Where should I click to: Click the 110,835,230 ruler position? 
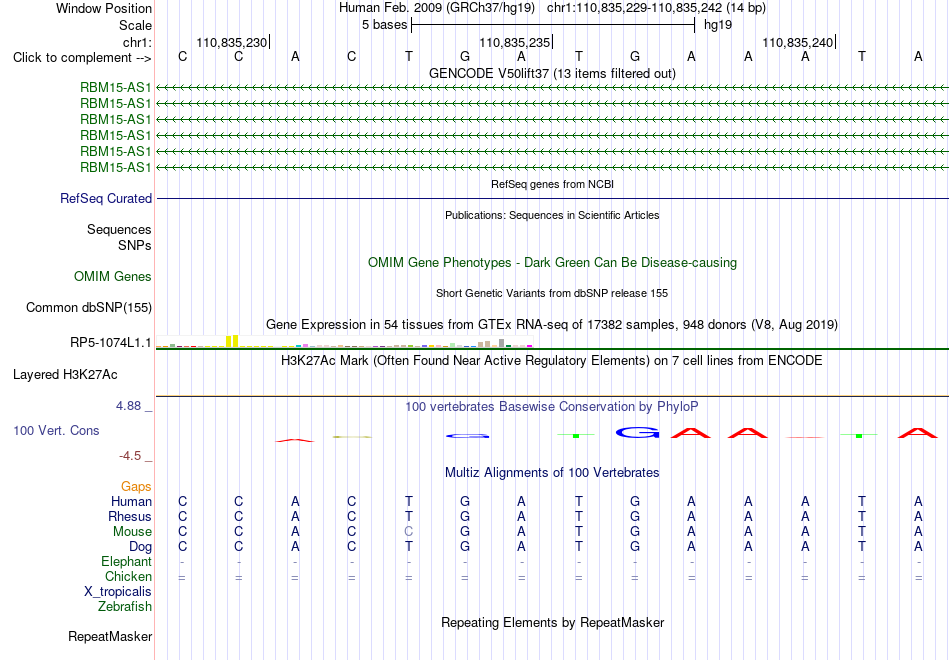pos(231,42)
